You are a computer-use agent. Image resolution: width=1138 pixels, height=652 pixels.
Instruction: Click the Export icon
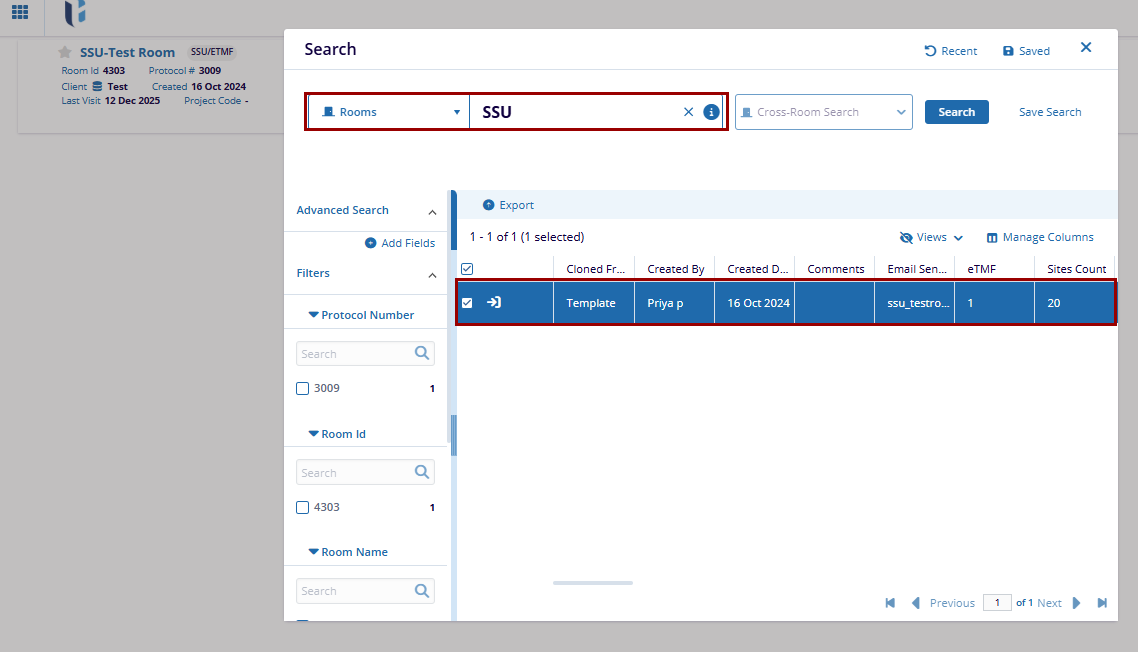[489, 205]
